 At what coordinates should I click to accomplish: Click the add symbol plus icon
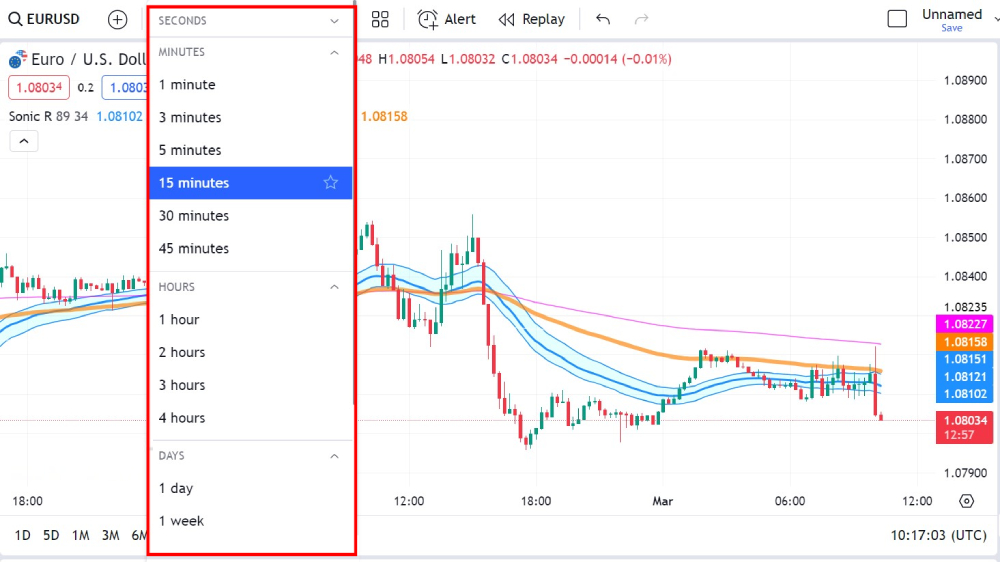pos(118,19)
